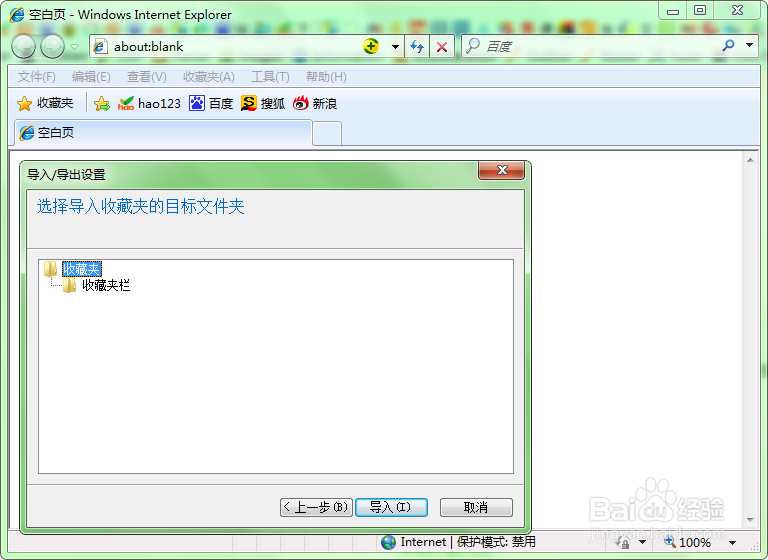Open the search provider dropdown arrow
Viewport: 768px width, 560px height.
749,46
